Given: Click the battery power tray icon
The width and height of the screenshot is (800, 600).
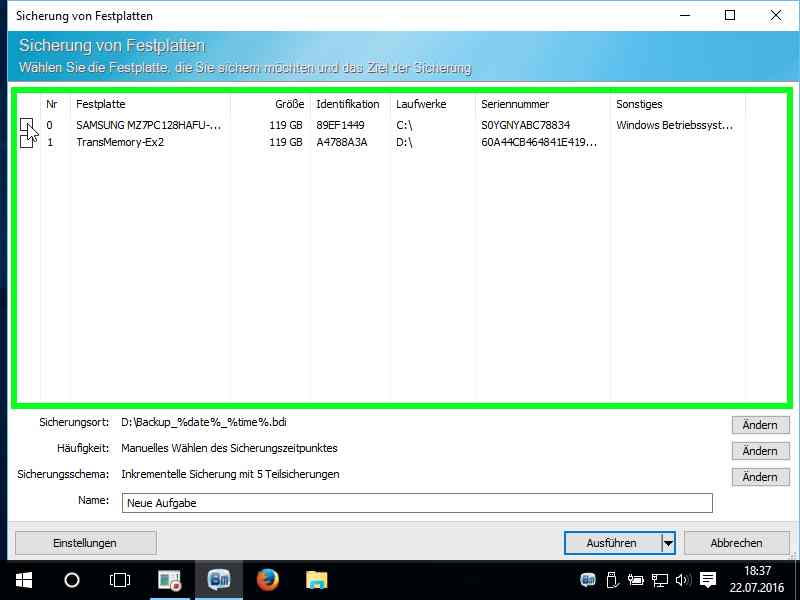Looking at the screenshot, I should pos(635,580).
